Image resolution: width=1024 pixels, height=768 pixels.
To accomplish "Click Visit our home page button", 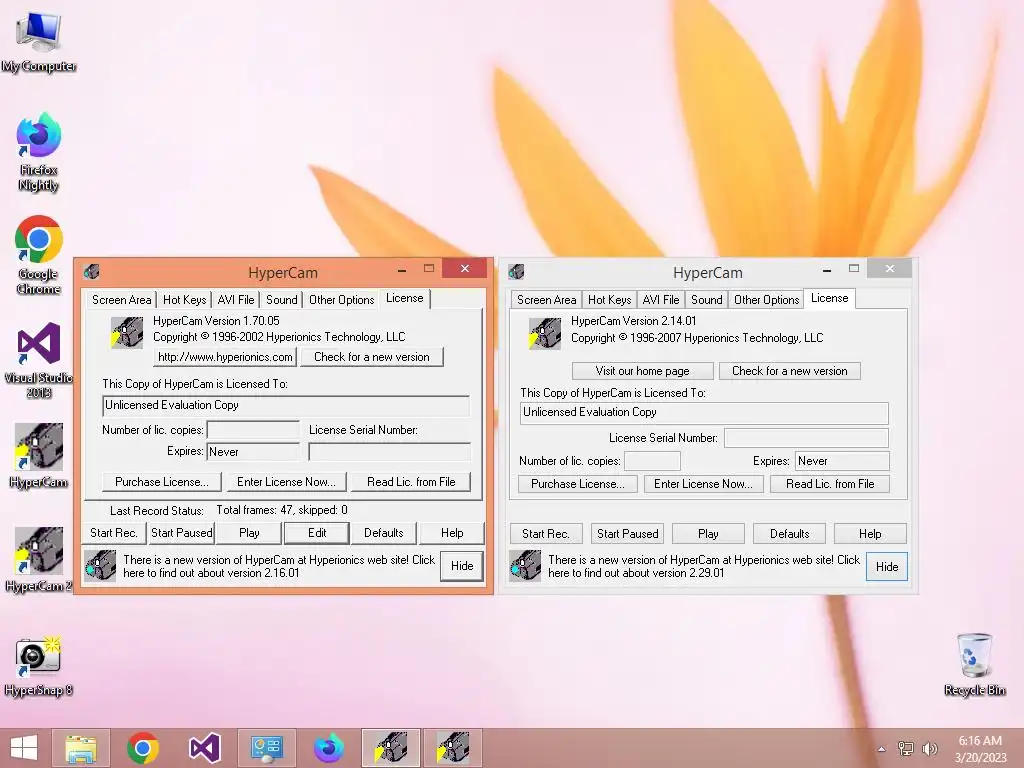I will (643, 371).
